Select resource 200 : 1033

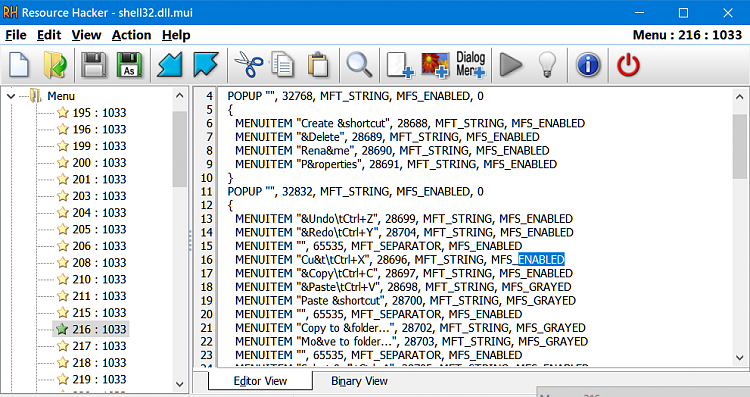(99, 163)
